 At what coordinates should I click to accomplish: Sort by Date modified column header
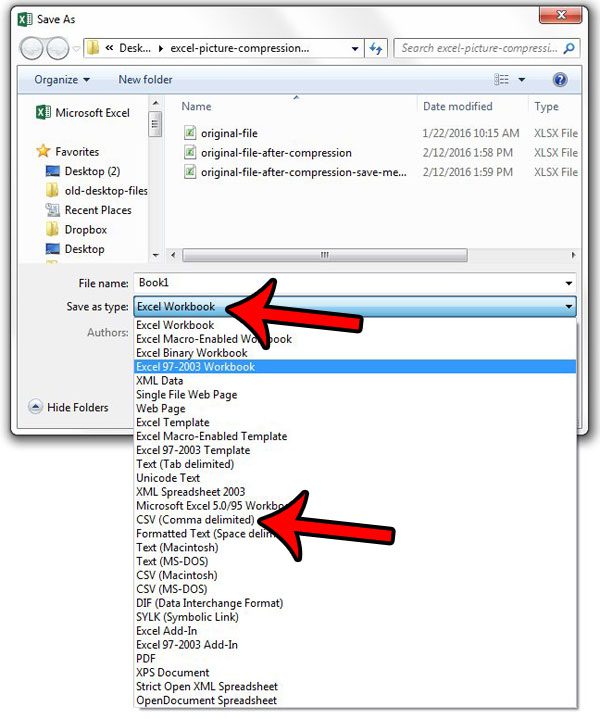tap(457, 106)
